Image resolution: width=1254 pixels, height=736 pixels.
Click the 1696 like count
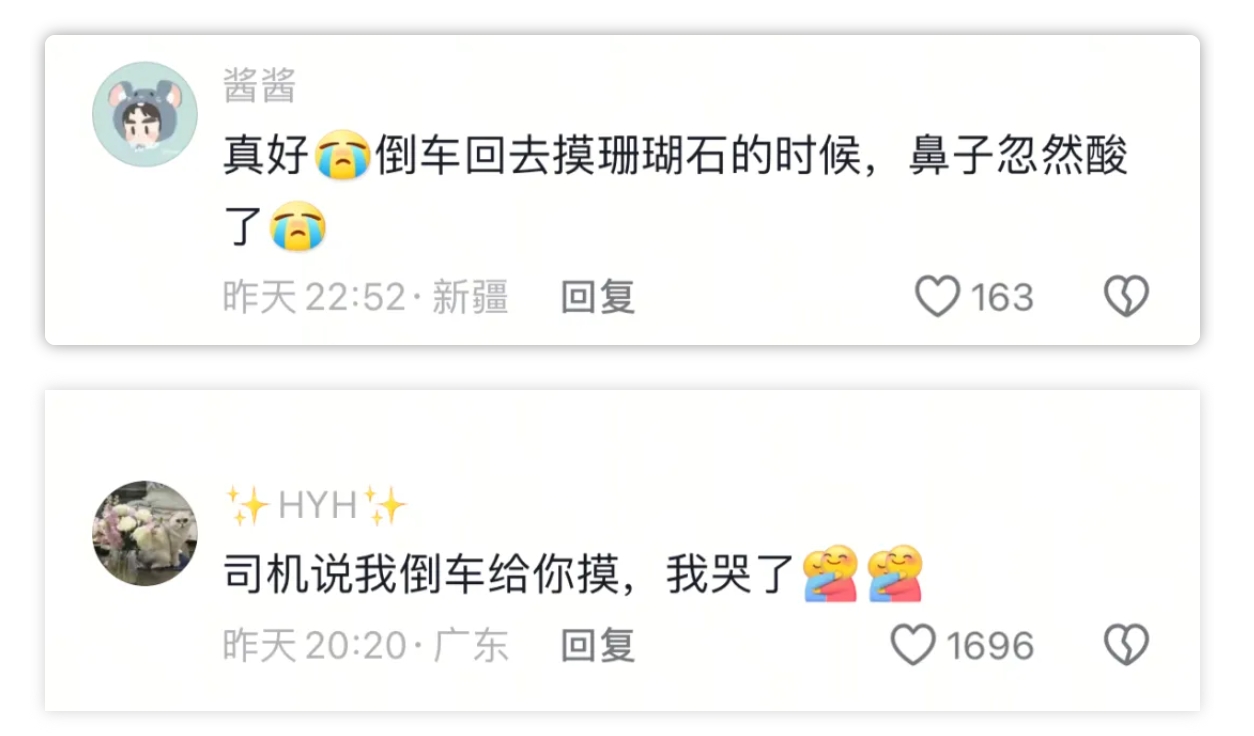990,646
